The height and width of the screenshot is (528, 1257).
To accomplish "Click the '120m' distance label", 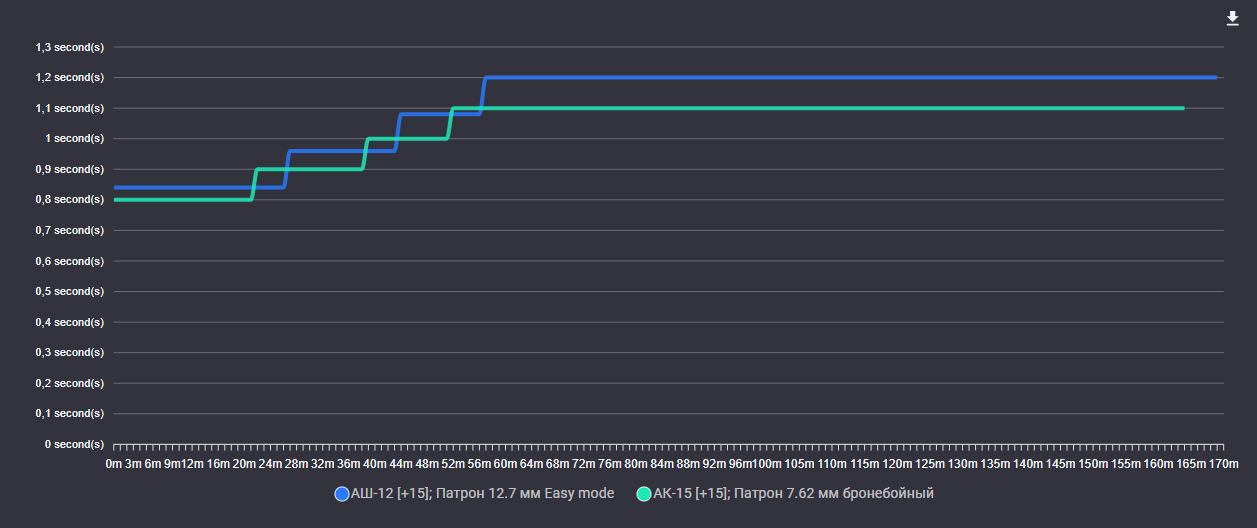I will point(898,464).
